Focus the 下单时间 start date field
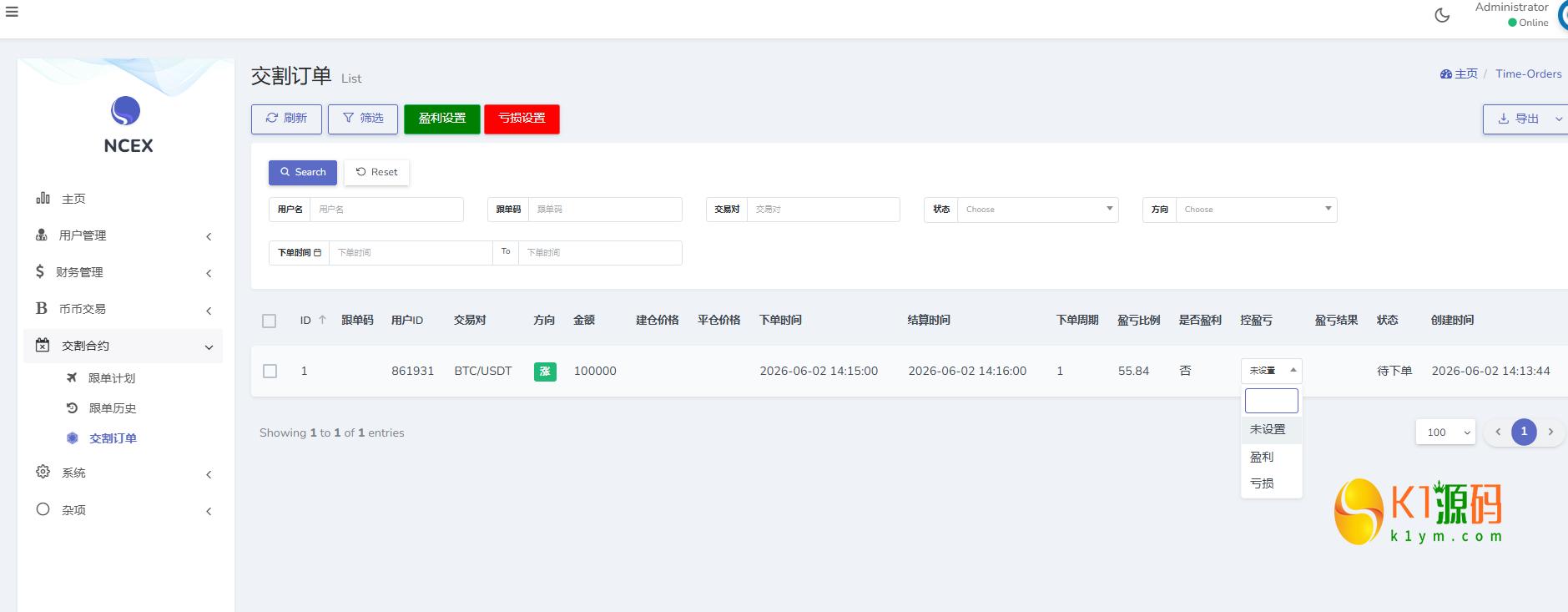Viewport: 1568px width, 612px height. (411, 253)
